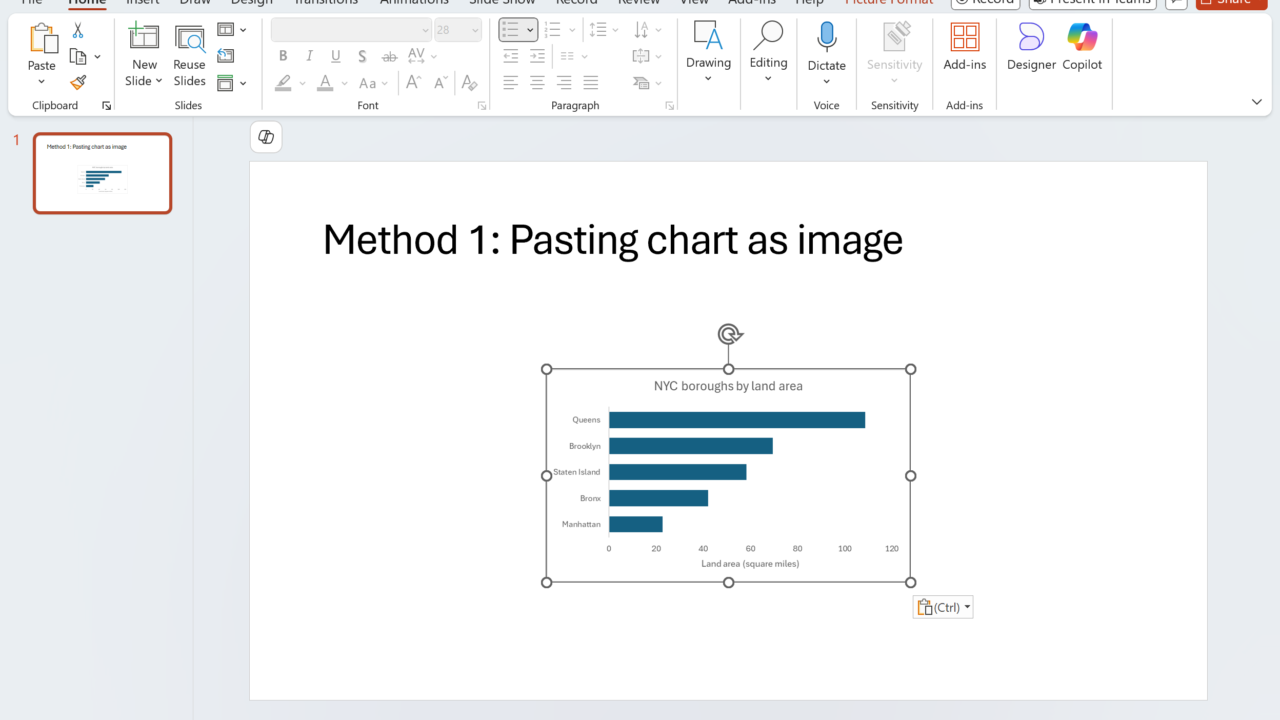The height and width of the screenshot is (720, 1280).
Task: Click the font color swatch
Action: (x=325, y=83)
